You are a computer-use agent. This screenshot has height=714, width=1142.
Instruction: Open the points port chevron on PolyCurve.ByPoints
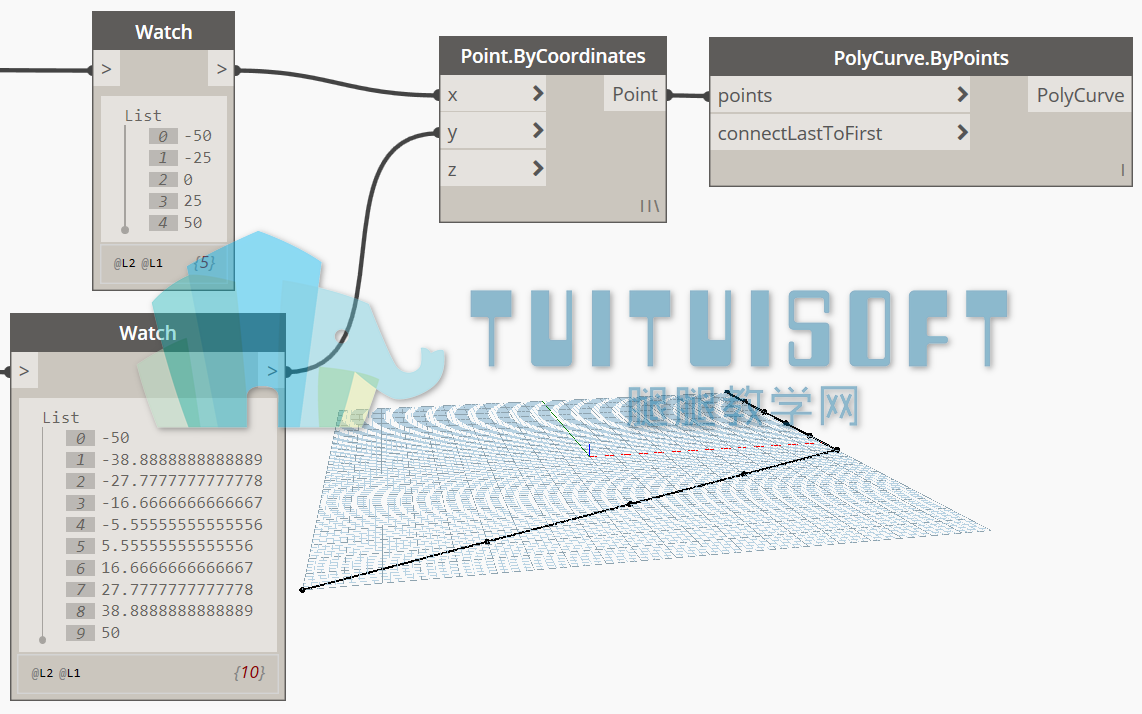click(x=962, y=94)
